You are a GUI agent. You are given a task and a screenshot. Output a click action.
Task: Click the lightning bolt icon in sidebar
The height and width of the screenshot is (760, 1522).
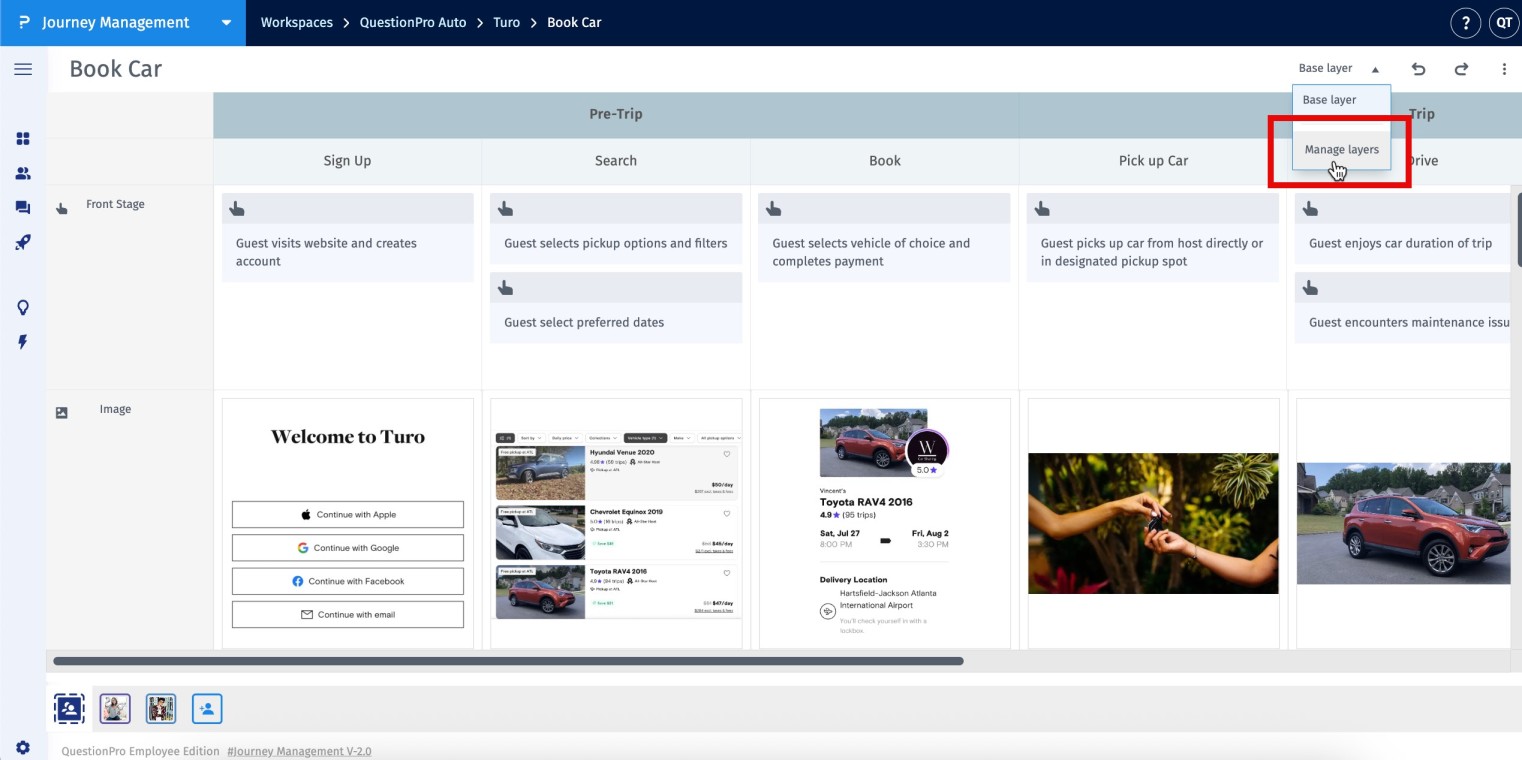tap(23, 342)
